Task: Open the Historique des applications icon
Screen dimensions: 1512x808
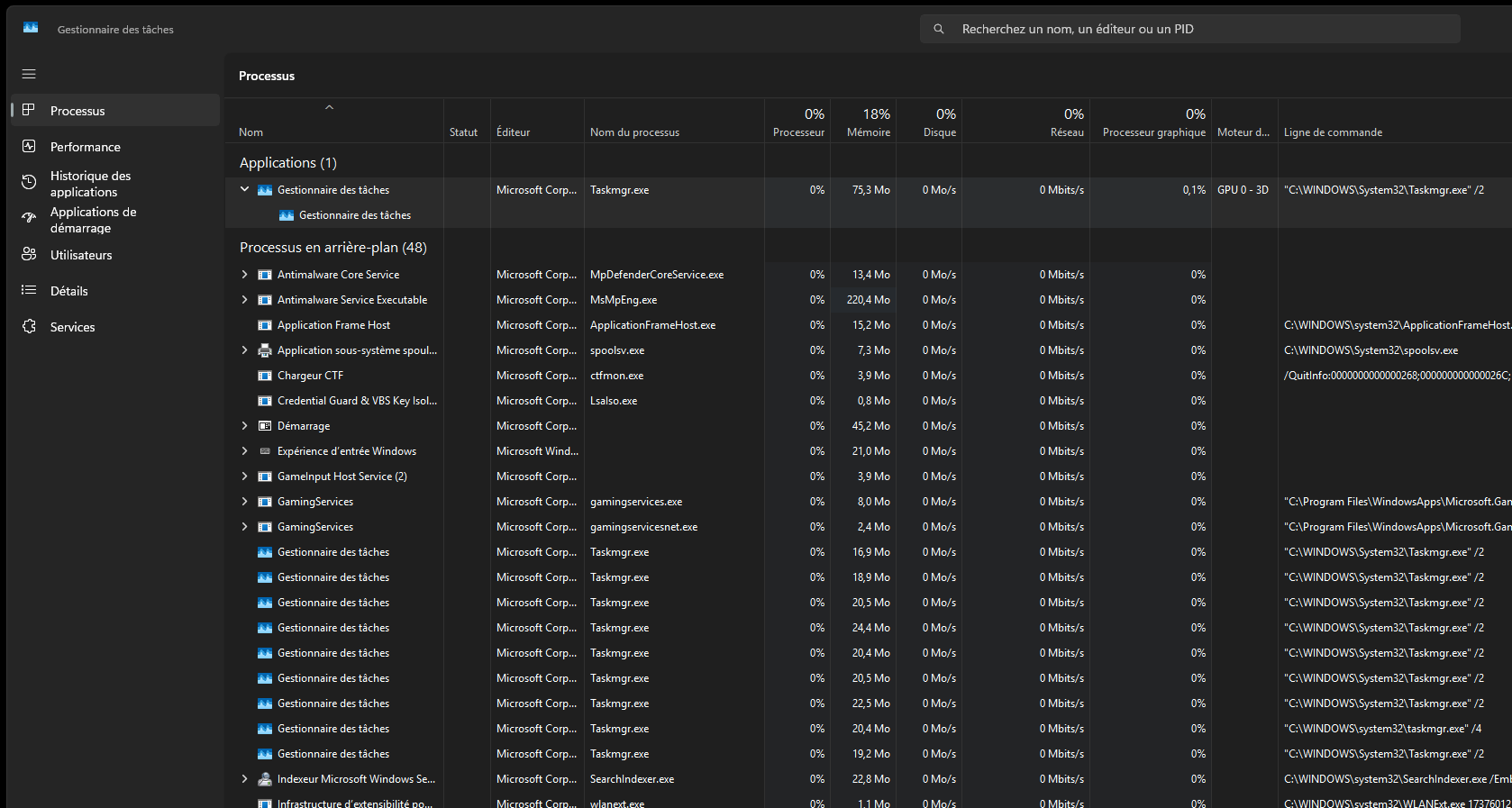Action: click(x=29, y=183)
